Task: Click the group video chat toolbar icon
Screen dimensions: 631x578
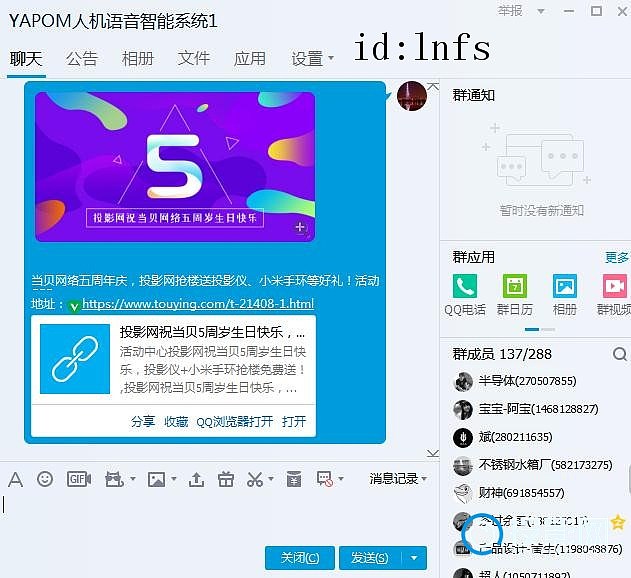Action: (x=114, y=479)
